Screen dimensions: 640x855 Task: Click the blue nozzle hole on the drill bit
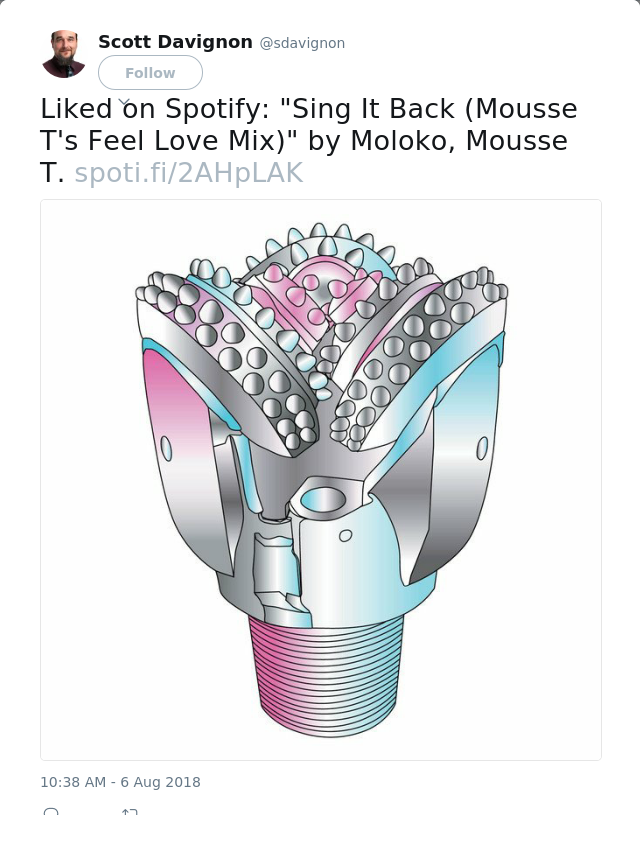click(x=324, y=498)
